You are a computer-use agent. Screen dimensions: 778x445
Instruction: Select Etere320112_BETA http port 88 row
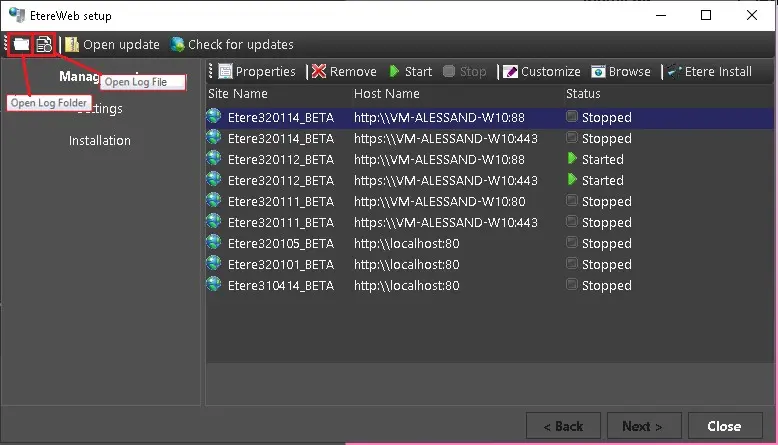490,159
